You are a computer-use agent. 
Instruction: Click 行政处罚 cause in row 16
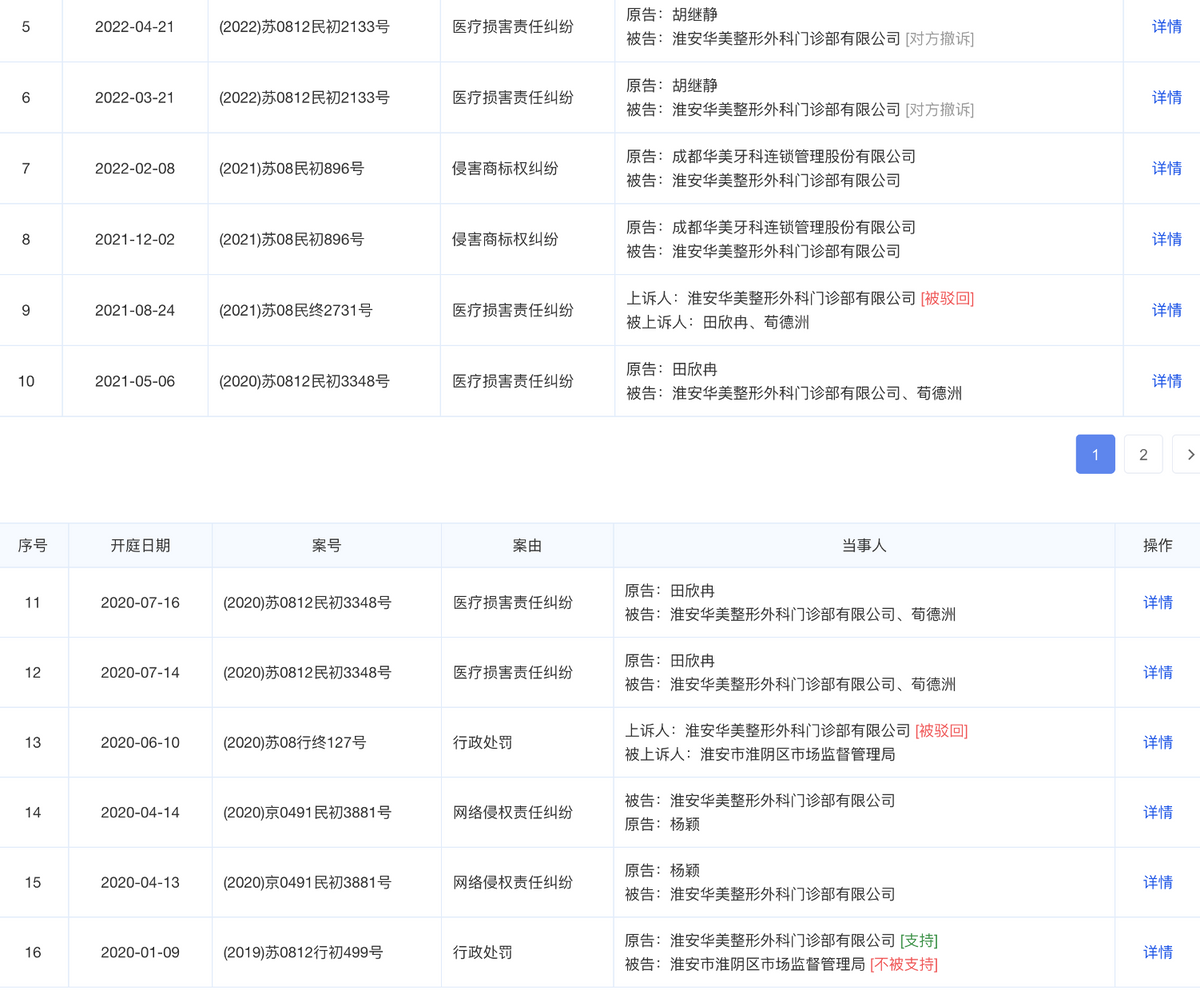point(483,952)
